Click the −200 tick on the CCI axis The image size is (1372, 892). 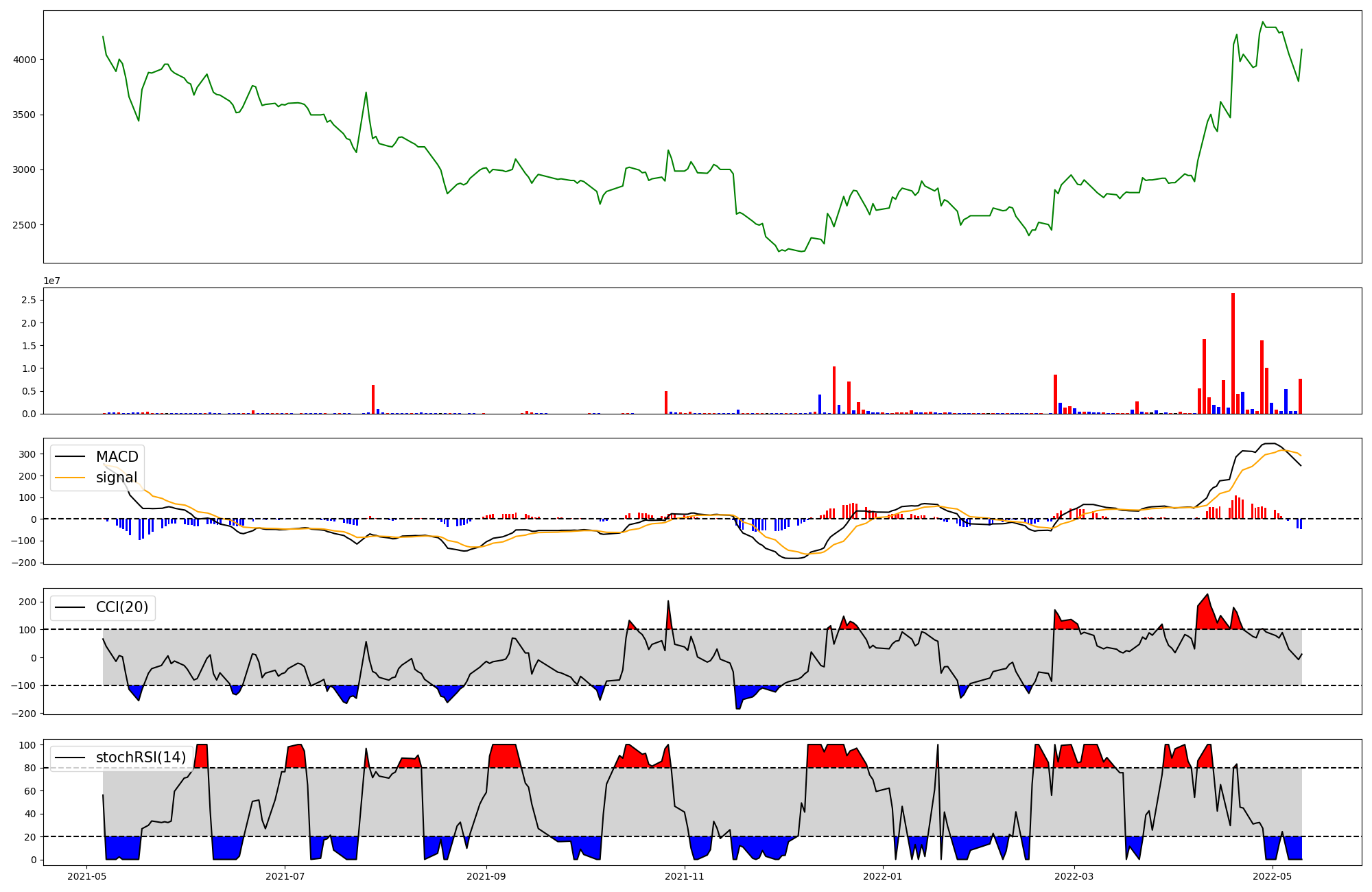[x=23, y=714]
